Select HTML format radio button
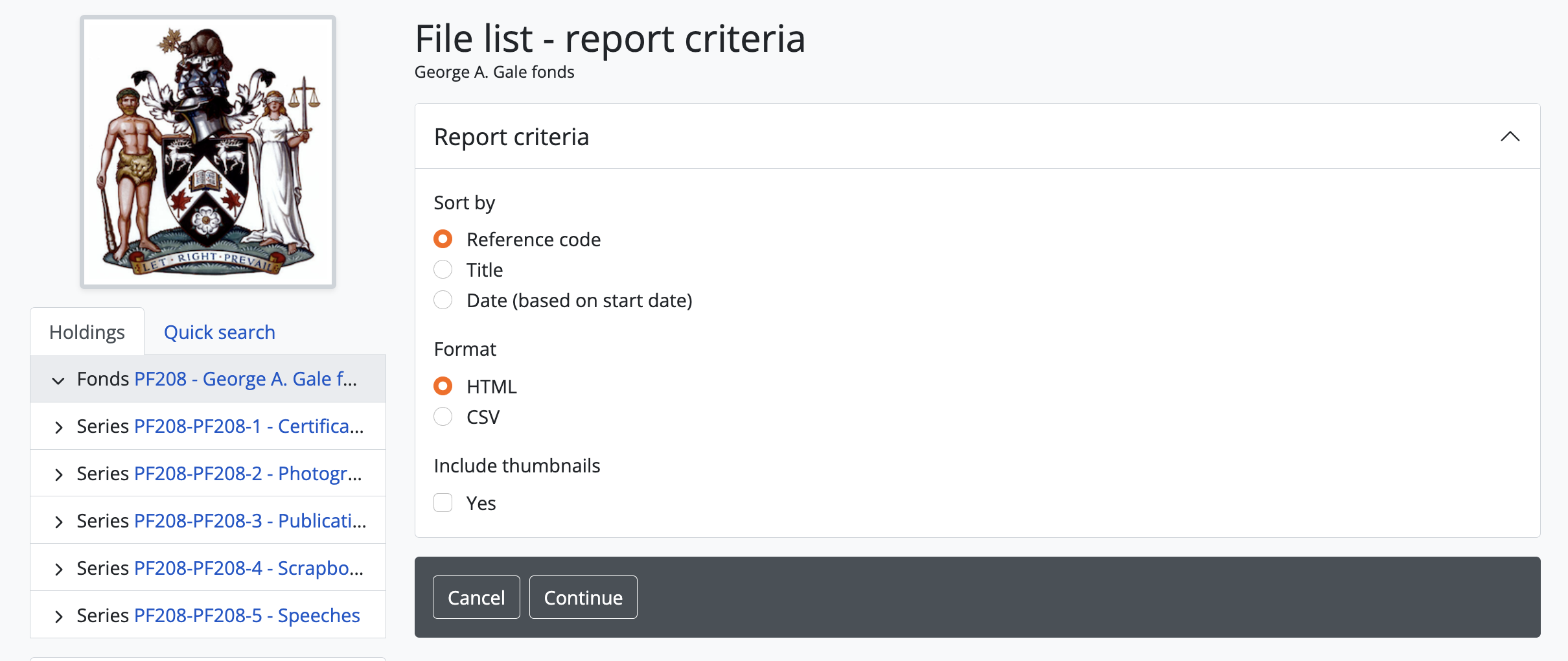The width and height of the screenshot is (1568, 661). point(443,386)
